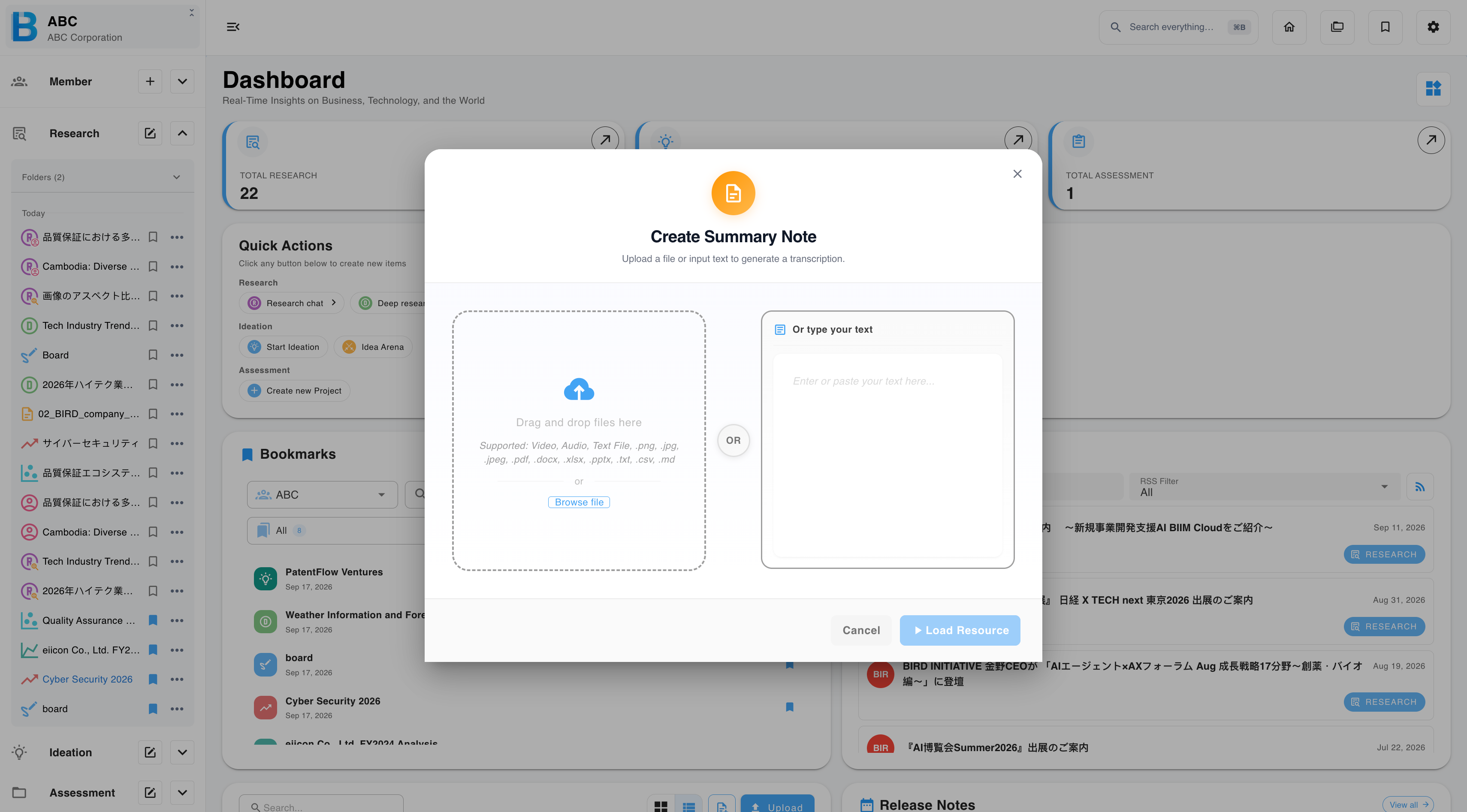
Task: Remove bookmark on eiicon Co., Ltd. row
Action: [x=153, y=650]
